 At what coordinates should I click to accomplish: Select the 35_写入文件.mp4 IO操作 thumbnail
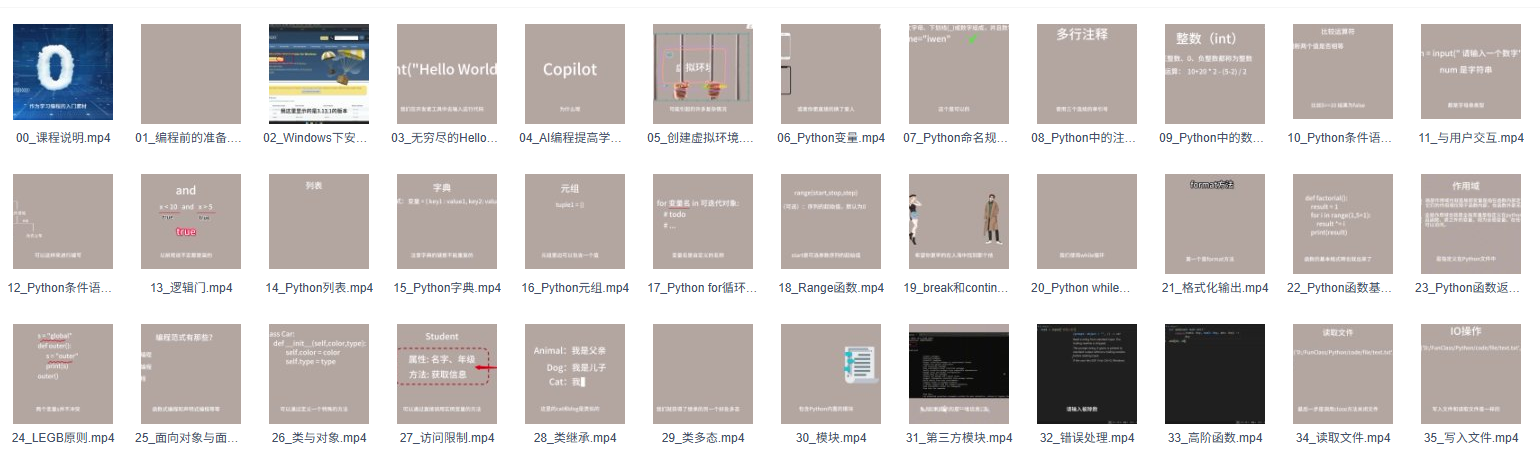[1471, 374]
